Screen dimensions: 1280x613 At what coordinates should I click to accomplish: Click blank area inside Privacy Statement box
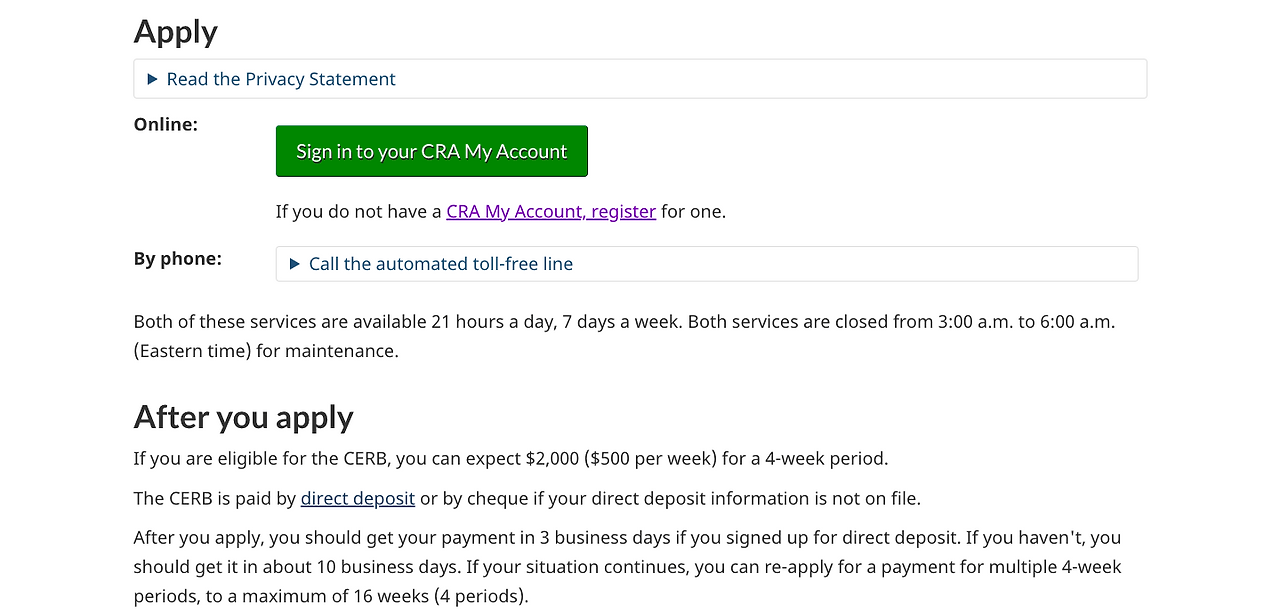point(770,79)
